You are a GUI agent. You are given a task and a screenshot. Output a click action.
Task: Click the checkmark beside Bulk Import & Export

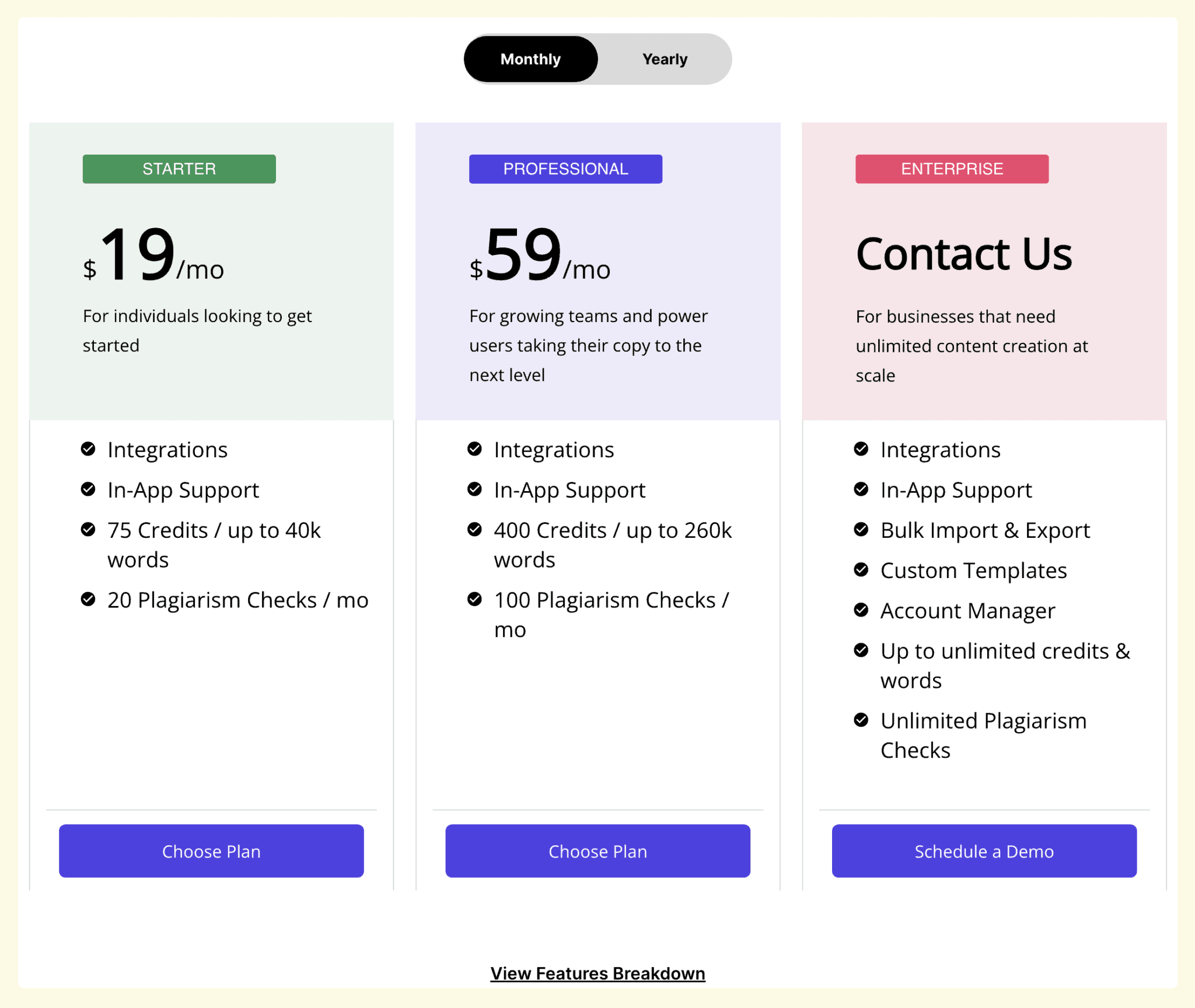[861, 529]
